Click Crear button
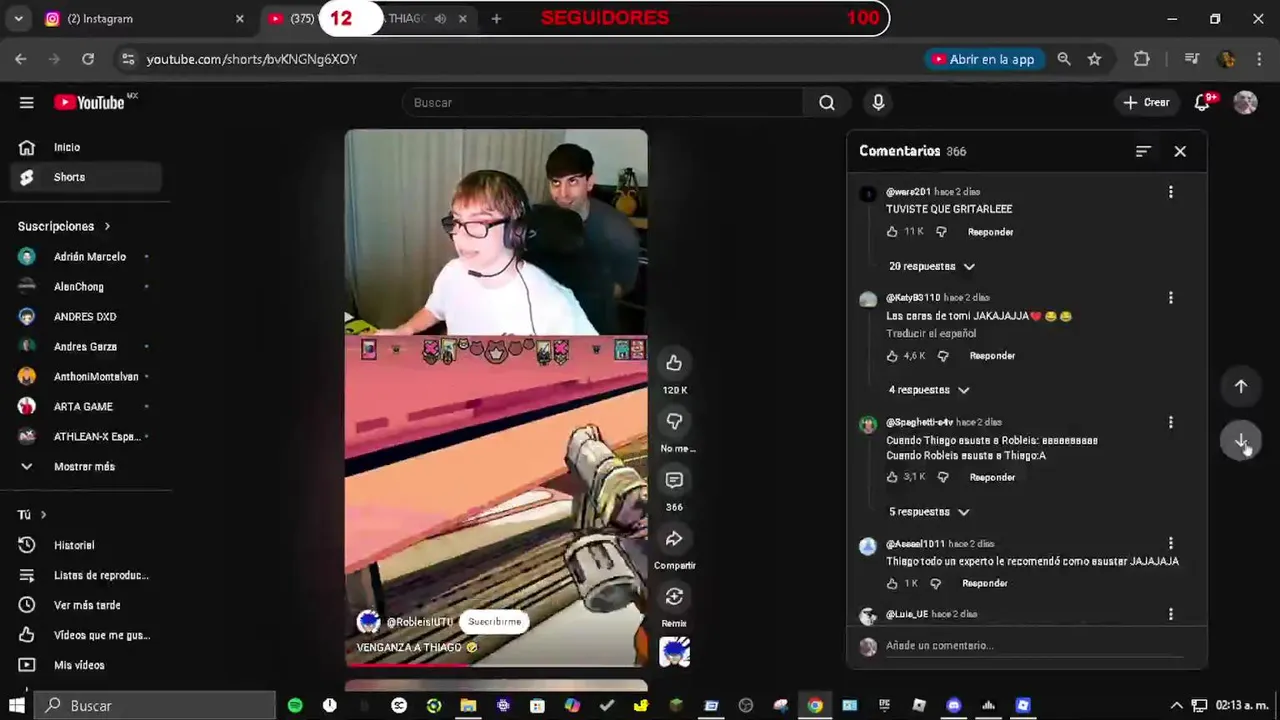This screenshot has height=720, width=1280. coord(1146,102)
